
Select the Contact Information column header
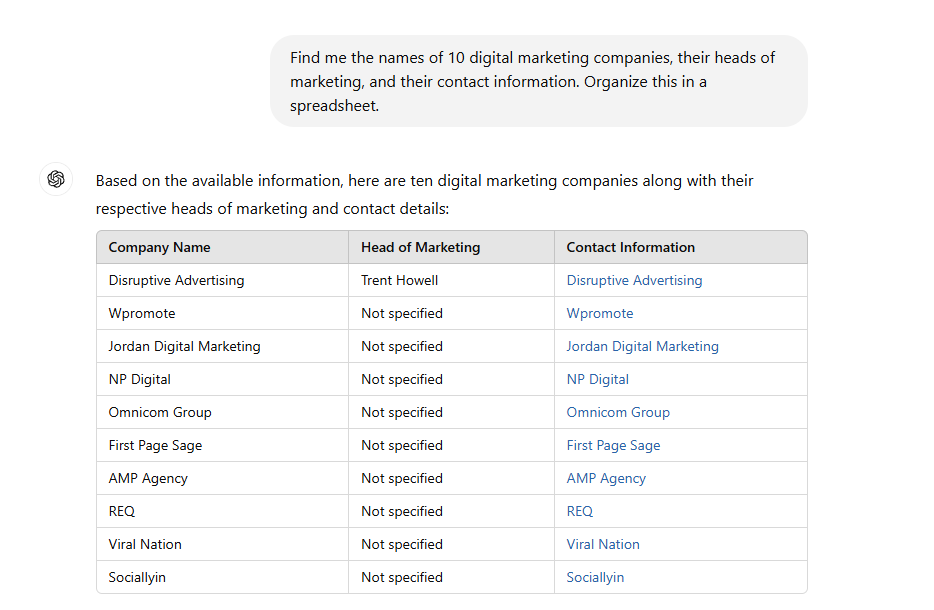pyautogui.click(x=630, y=247)
